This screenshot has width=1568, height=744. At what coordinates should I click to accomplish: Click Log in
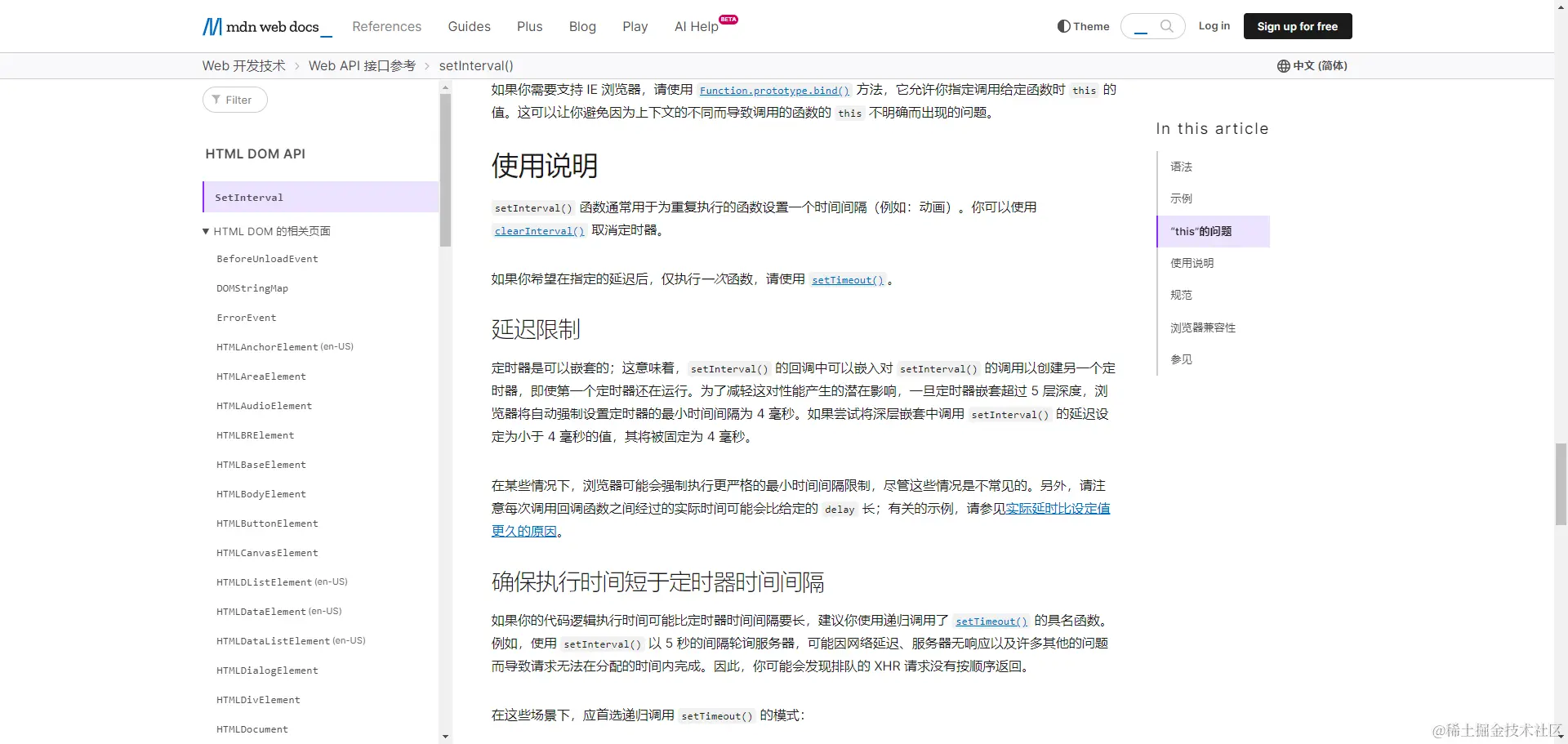coord(1214,26)
